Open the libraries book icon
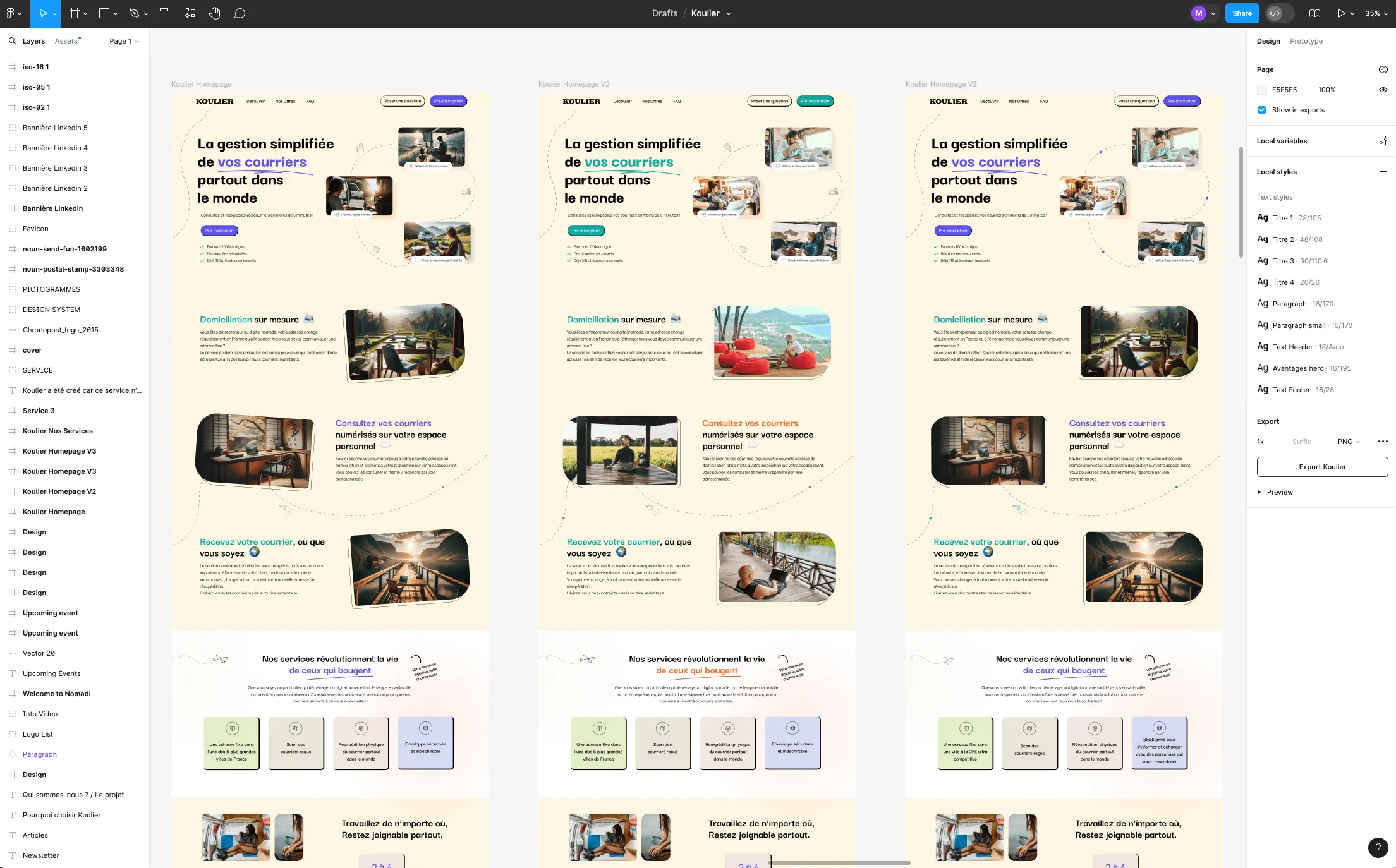The width and height of the screenshot is (1396, 868). click(1314, 13)
